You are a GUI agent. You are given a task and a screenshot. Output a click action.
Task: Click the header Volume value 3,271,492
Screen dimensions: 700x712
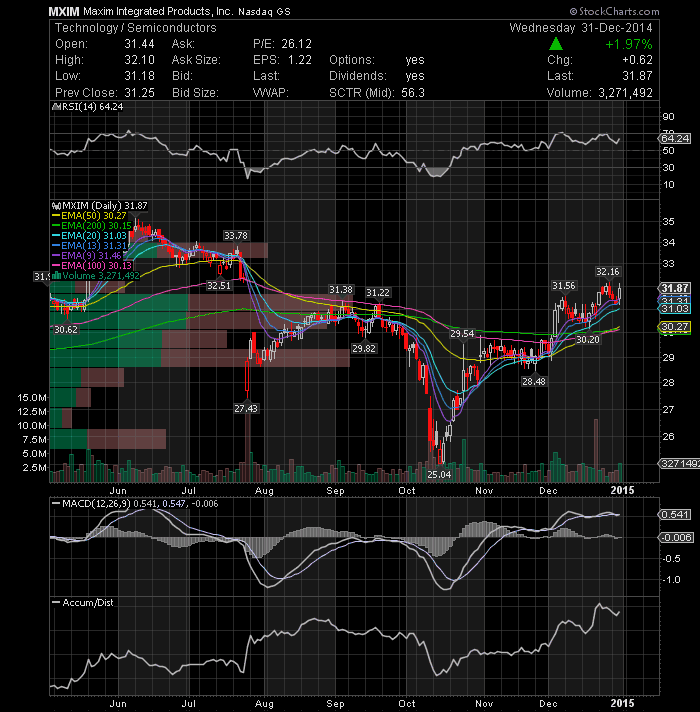click(625, 93)
